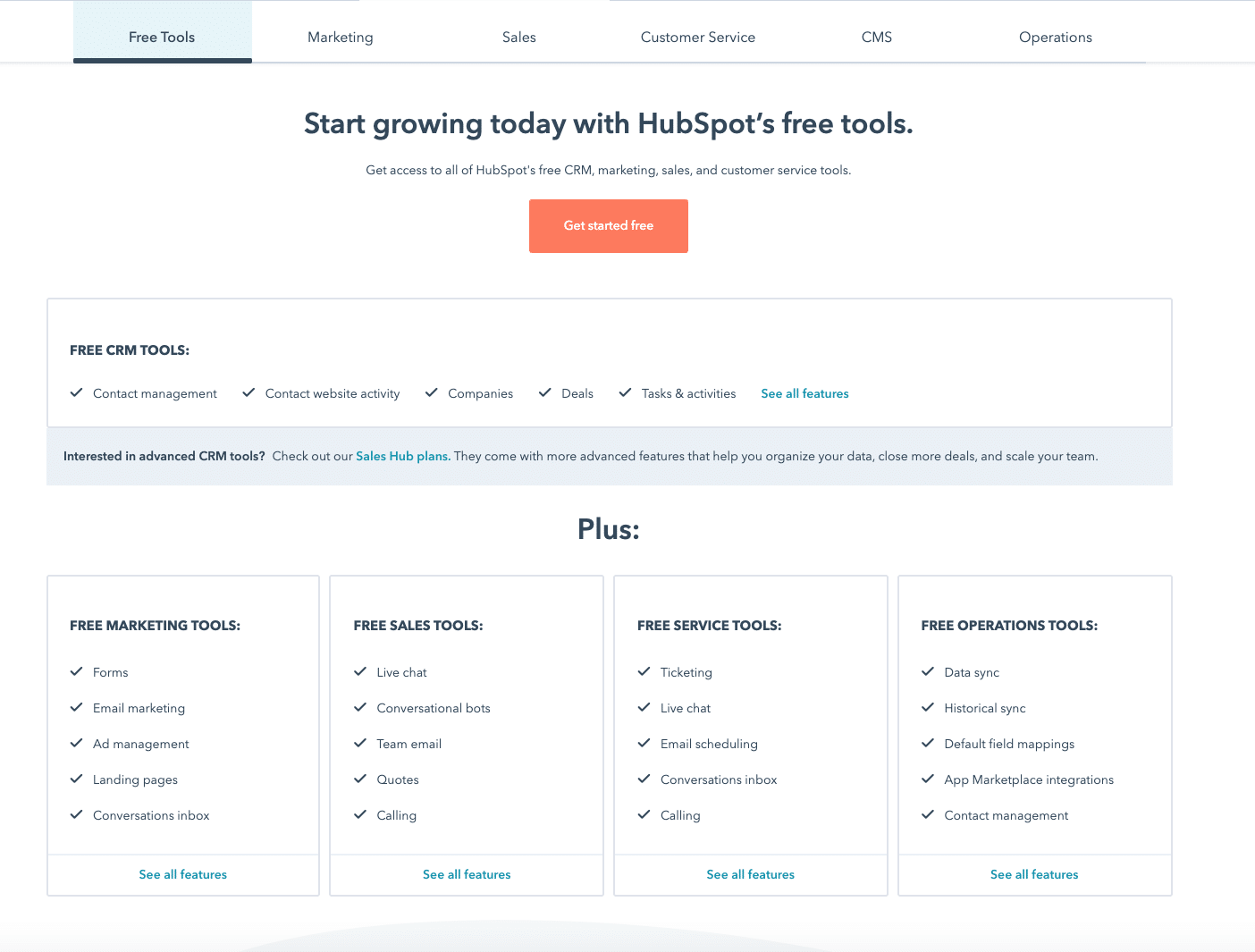Click the checkmark icon beside Email scheduling

644,743
